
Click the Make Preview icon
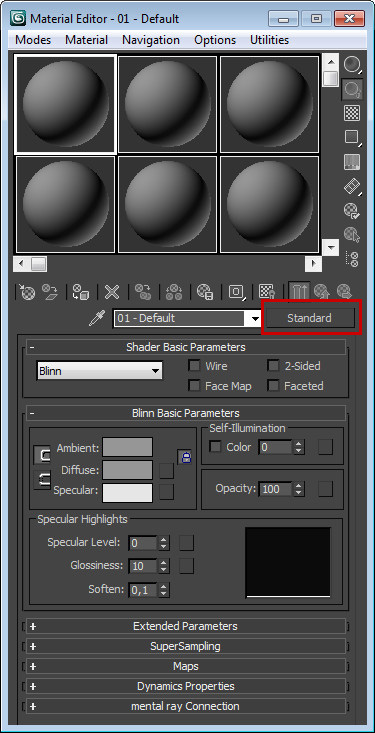click(352, 186)
